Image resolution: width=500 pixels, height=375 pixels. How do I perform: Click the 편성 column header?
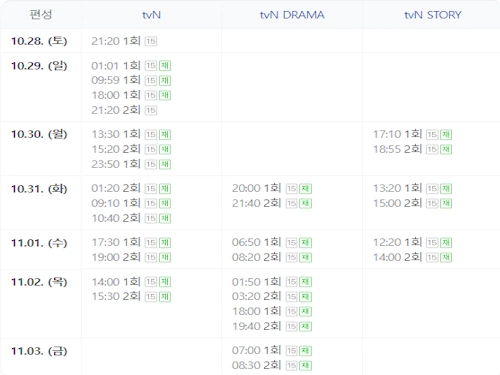(x=41, y=15)
